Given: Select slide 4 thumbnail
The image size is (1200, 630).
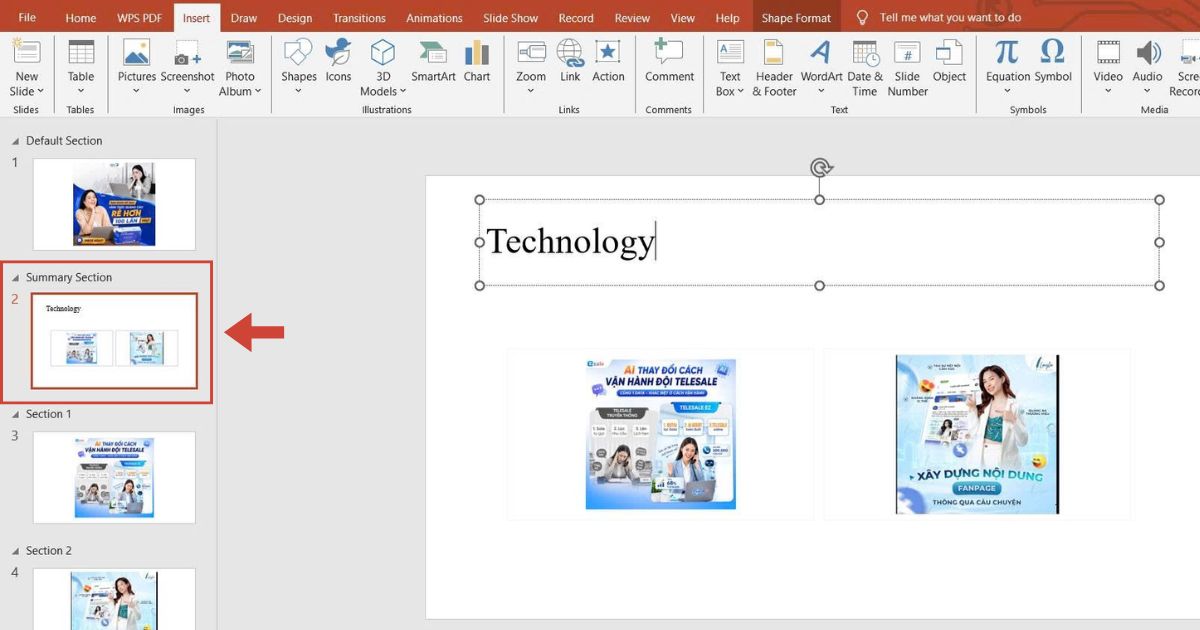Looking at the screenshot, I should pyautogui.click(x=114, y=598).
